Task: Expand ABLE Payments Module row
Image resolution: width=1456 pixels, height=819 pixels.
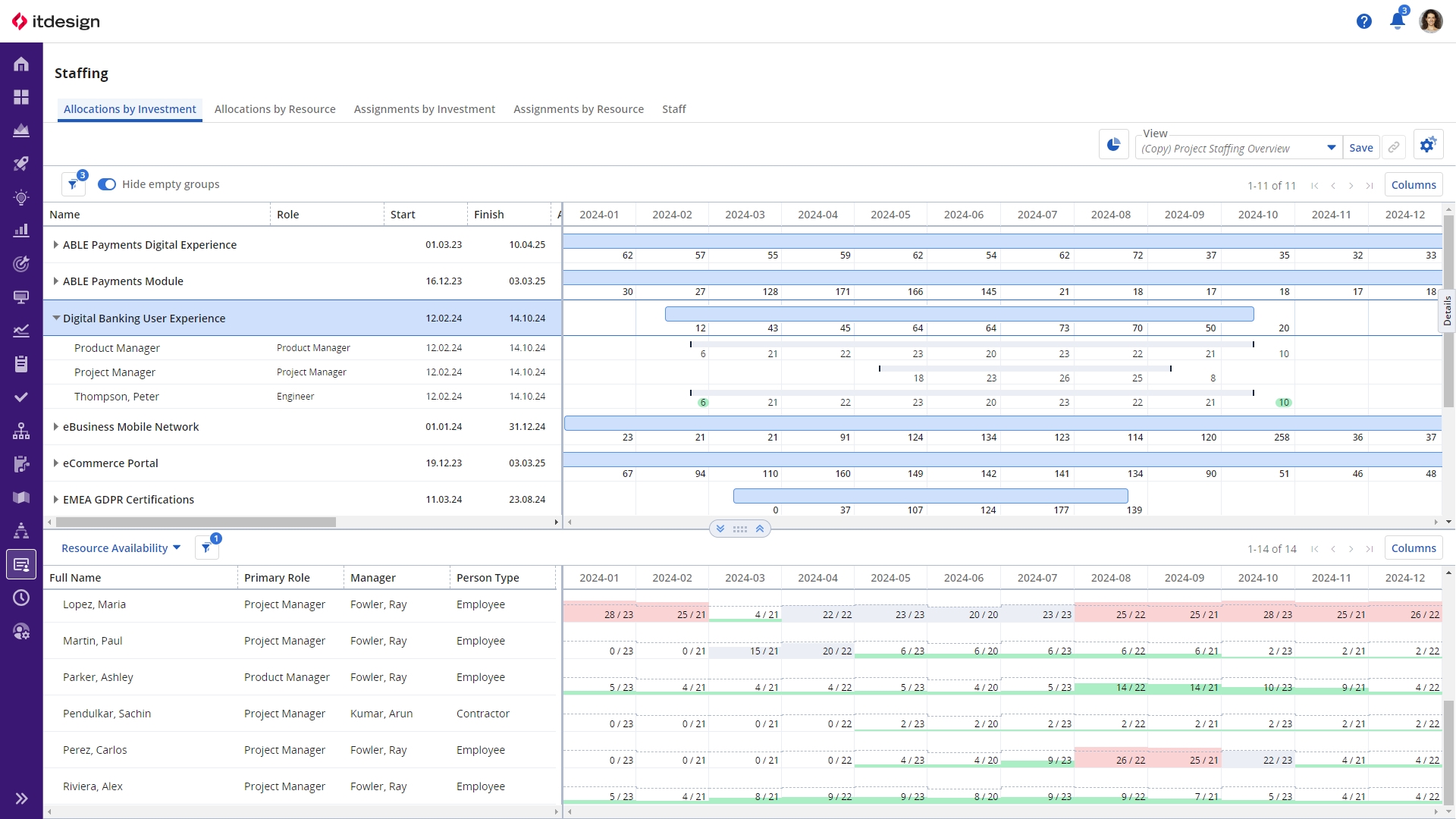Action: (56, 281)
